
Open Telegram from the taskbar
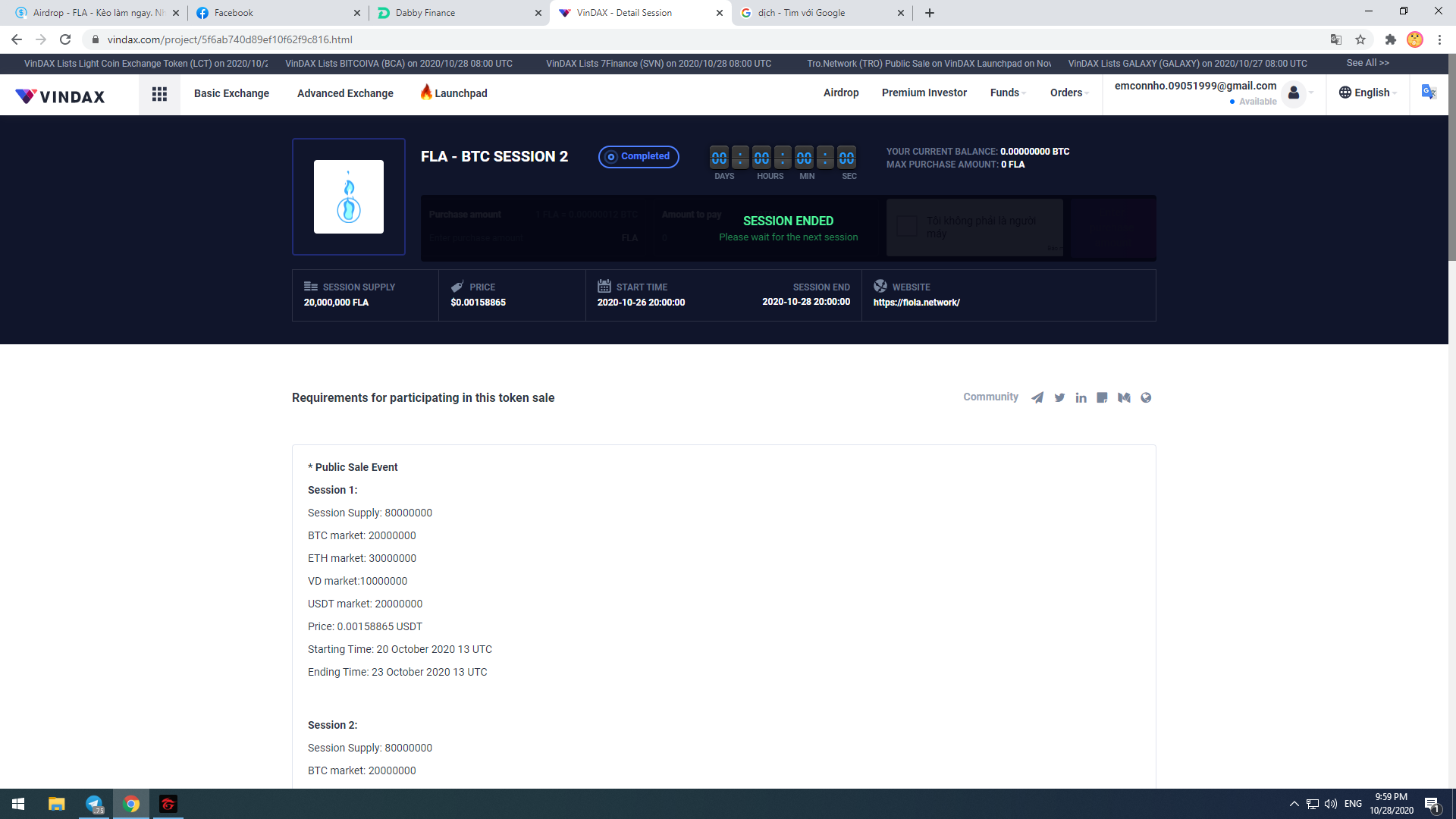94,804
